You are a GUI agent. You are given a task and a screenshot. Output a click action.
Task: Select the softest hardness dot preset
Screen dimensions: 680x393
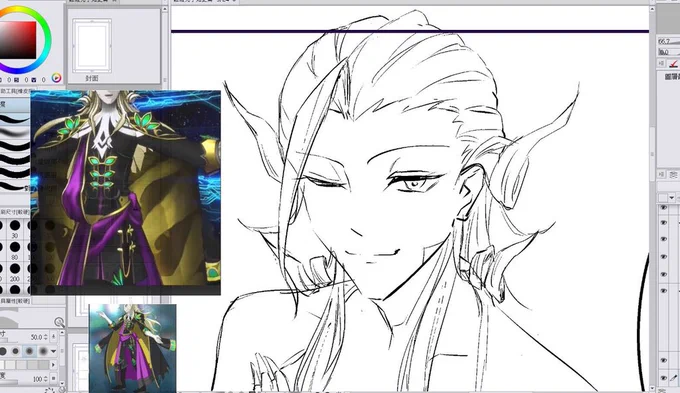point(42,351)
